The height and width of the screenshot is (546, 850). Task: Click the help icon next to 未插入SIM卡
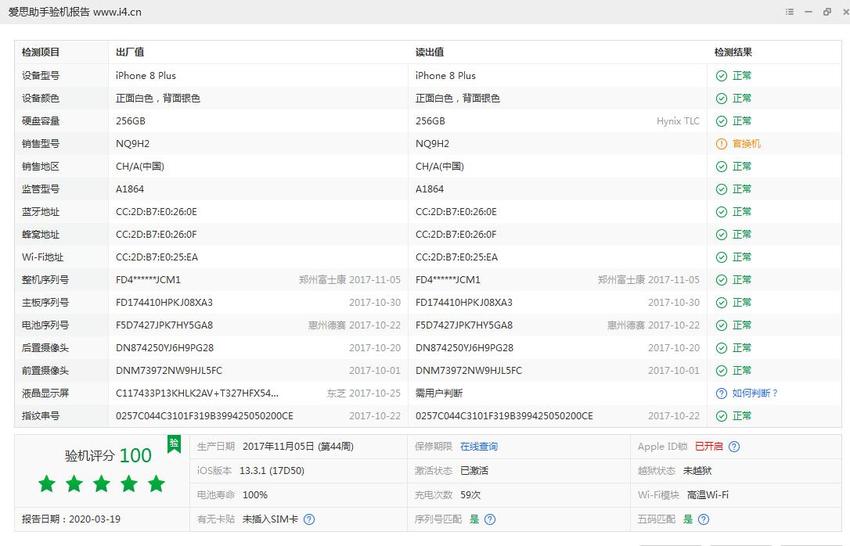pyautogui.click(x=309, y=519)
